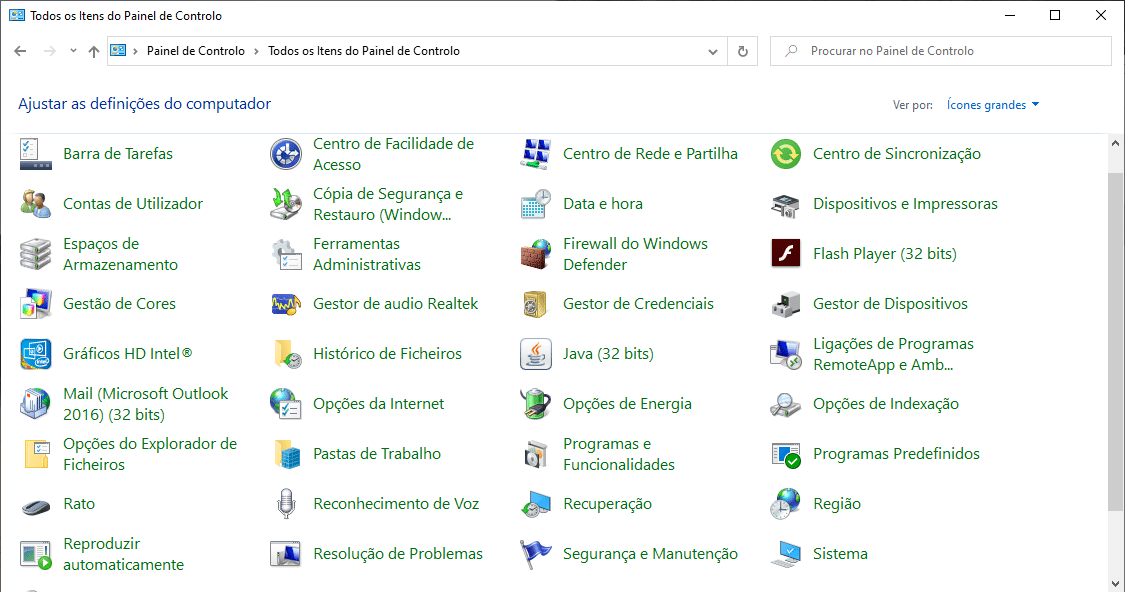Expand the recent locations dropdown arrow
This screenshot has height=594, width=1125.
coord(73,51)
